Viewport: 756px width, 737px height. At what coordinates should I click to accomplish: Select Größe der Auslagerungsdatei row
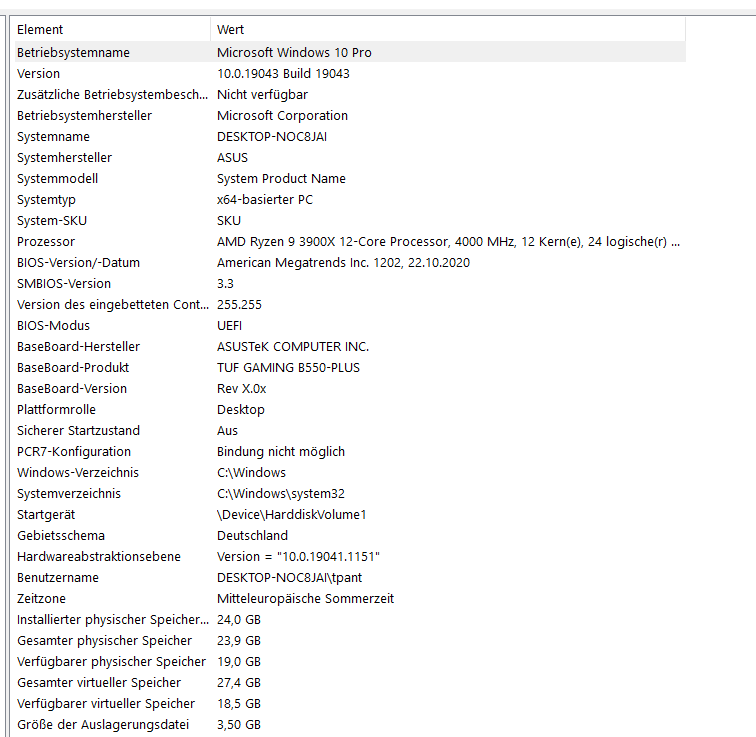(350, 724)
